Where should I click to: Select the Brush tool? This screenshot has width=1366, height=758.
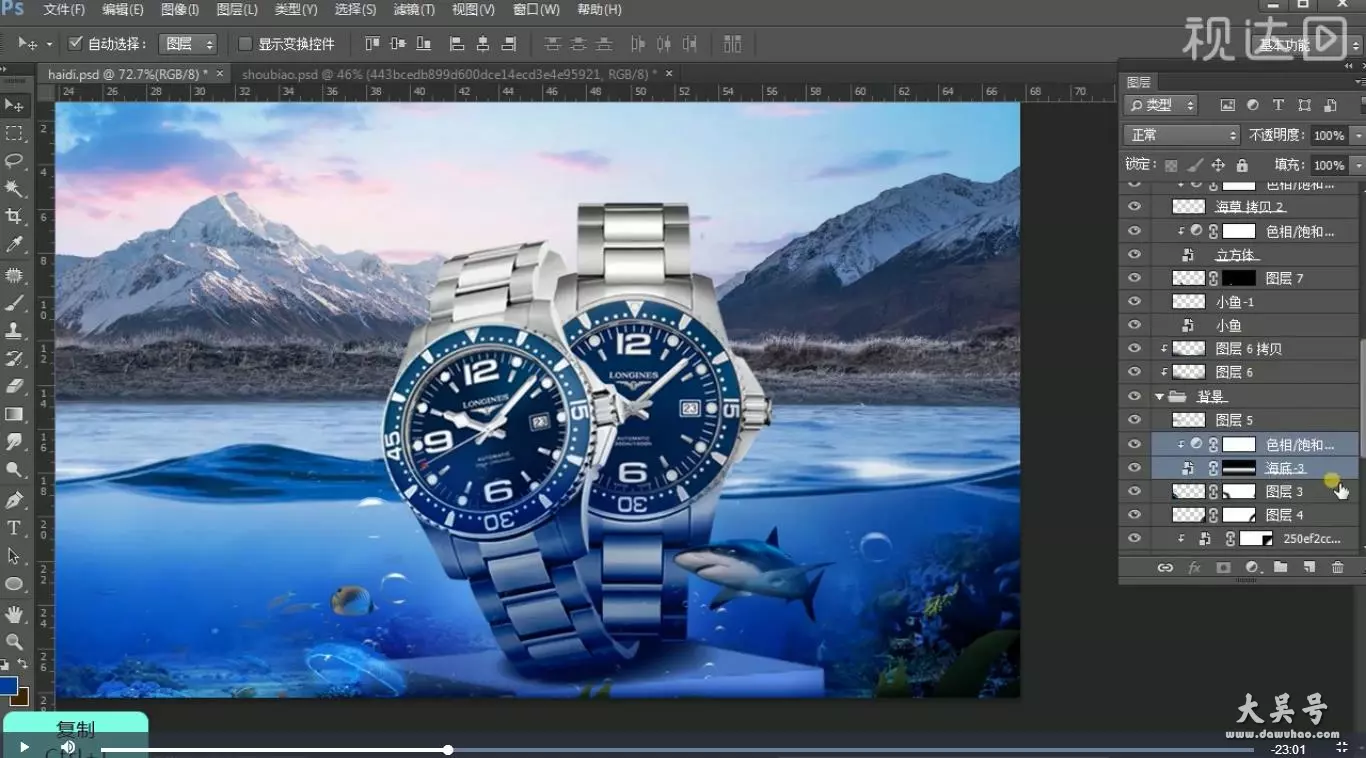click(14, 303)
